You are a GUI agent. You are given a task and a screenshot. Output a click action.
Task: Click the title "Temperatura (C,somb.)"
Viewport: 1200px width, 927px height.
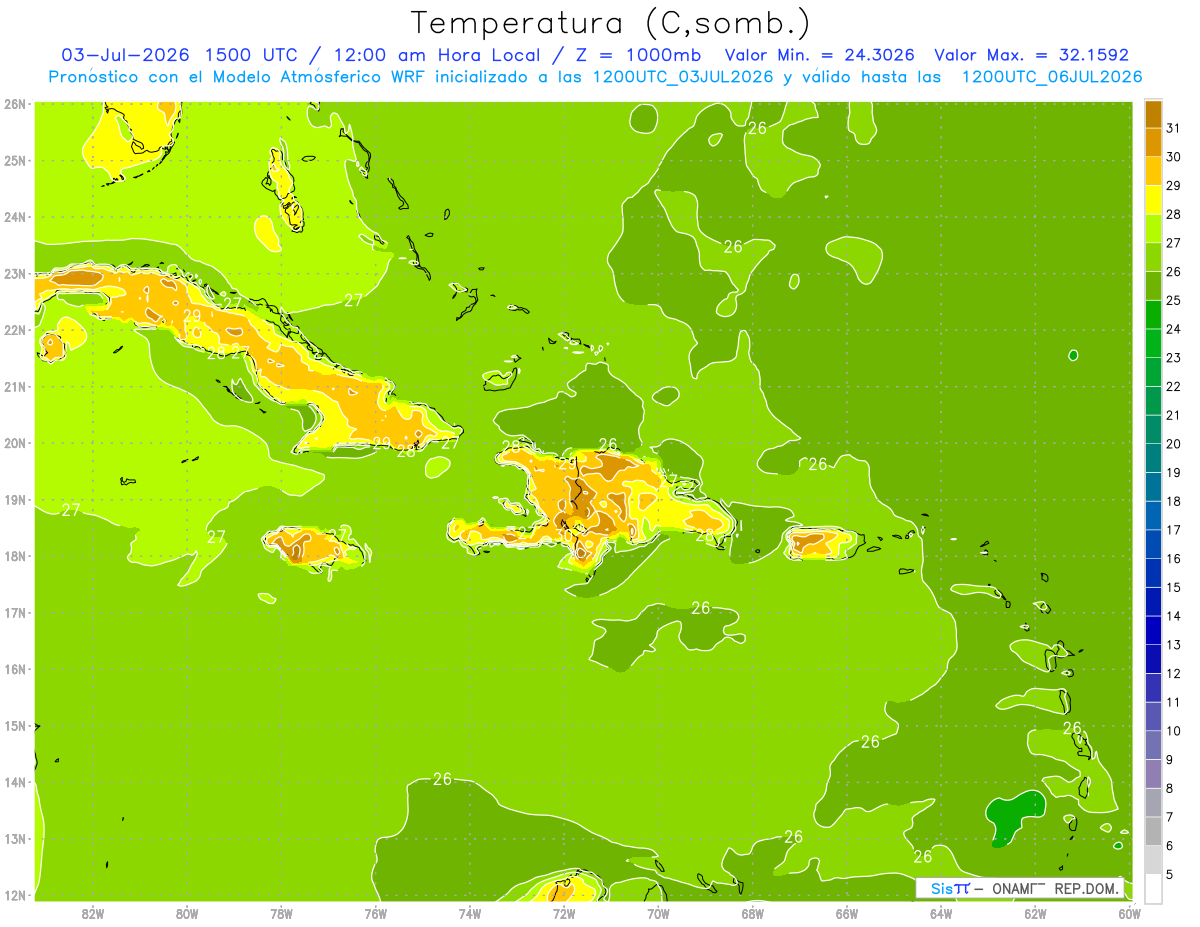coord(611,23)
